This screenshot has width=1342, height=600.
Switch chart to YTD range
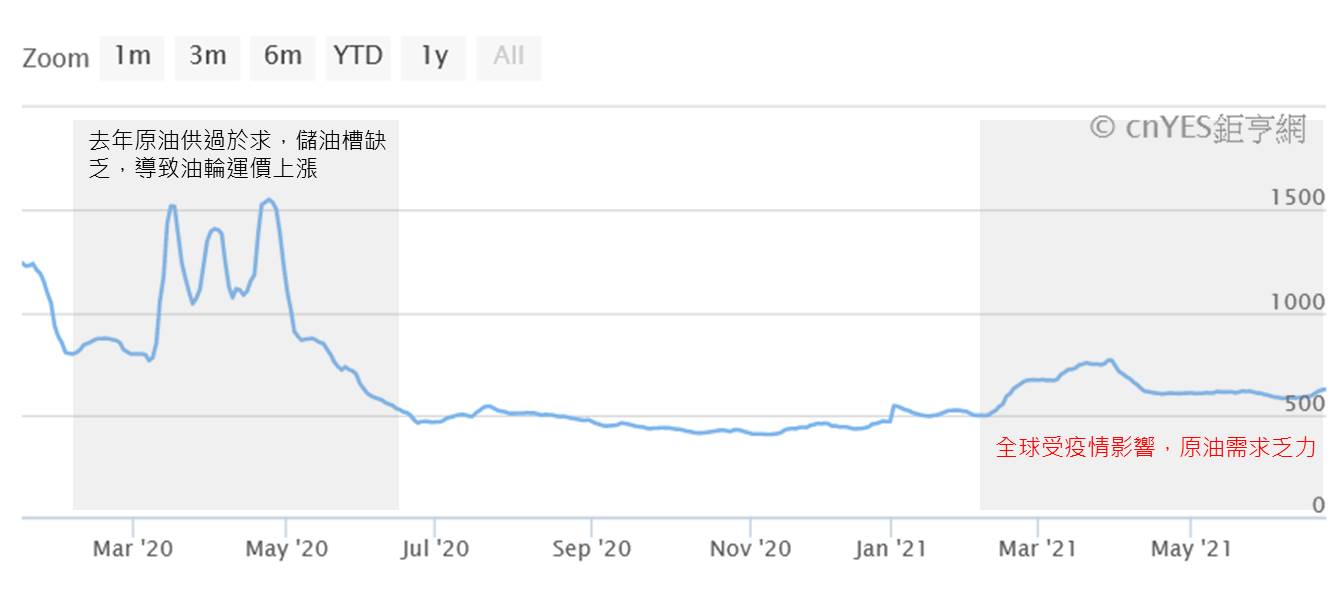[358, 57]
